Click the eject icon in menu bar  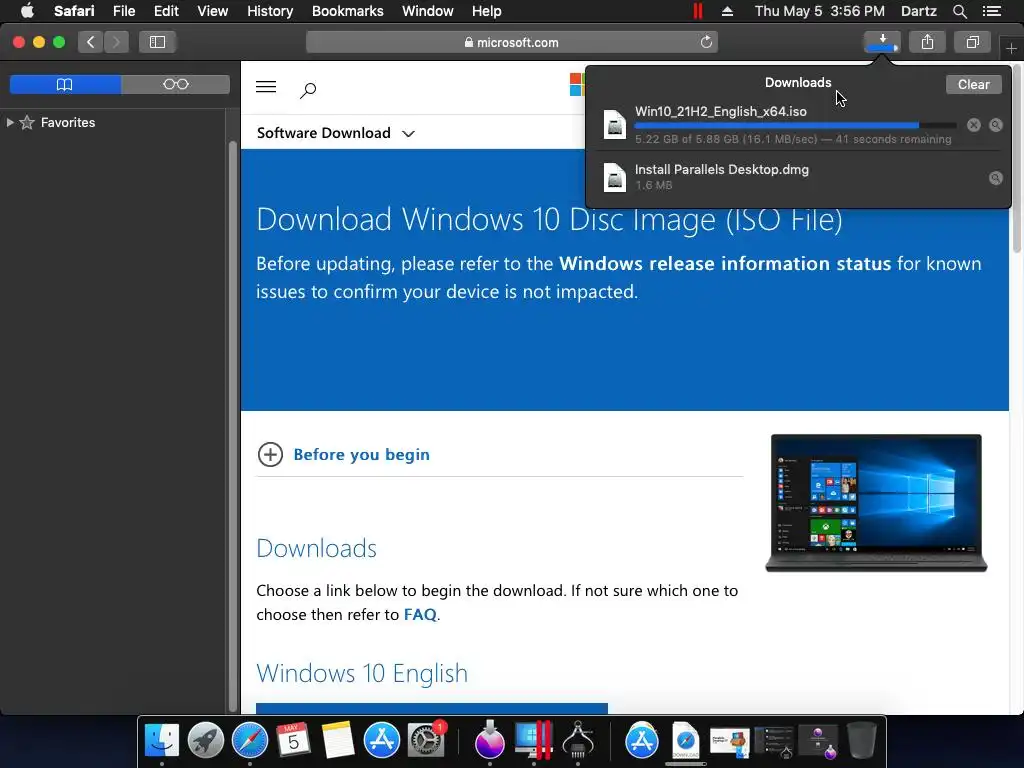coord(727,11)
